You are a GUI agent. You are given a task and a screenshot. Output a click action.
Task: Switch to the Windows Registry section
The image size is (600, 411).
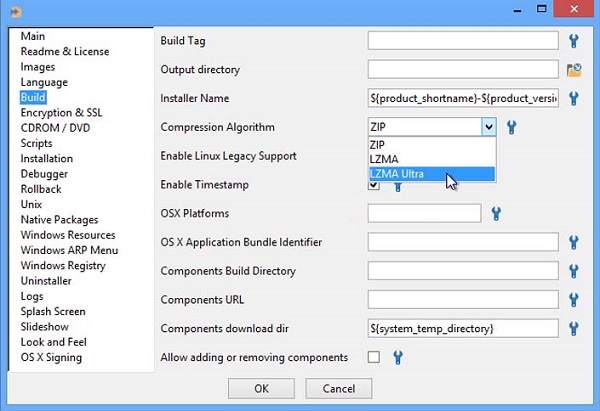click(x=63, y=266)
